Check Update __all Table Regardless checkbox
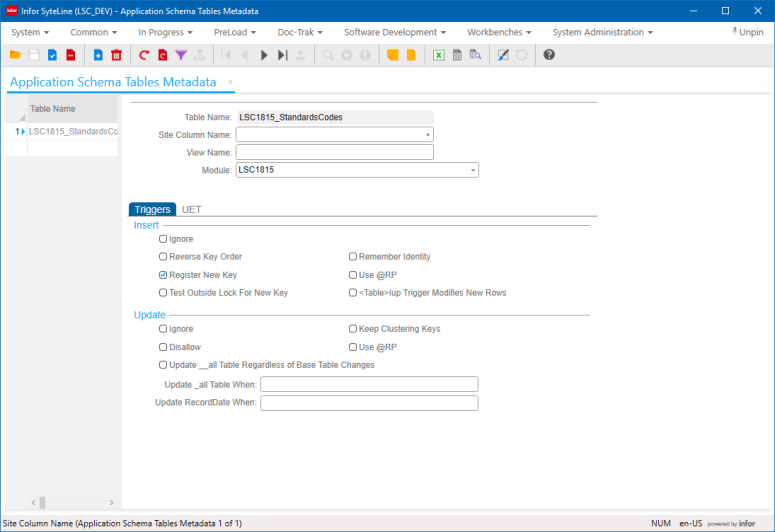The height and width of the screenshot is (532, 775). pyautogui.click(x=163, y=365)
